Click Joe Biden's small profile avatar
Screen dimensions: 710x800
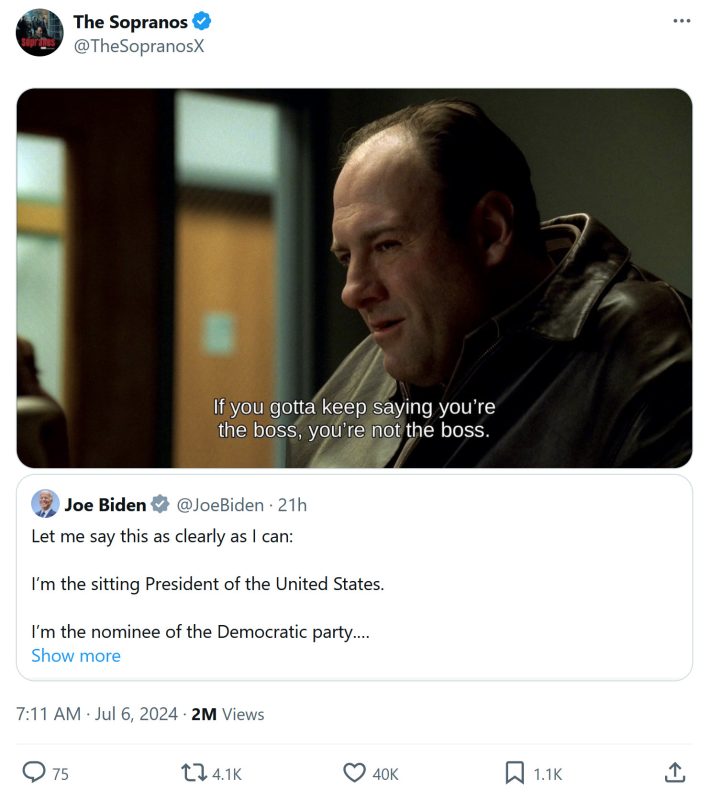pyautogui.click(x=45, y=503)
